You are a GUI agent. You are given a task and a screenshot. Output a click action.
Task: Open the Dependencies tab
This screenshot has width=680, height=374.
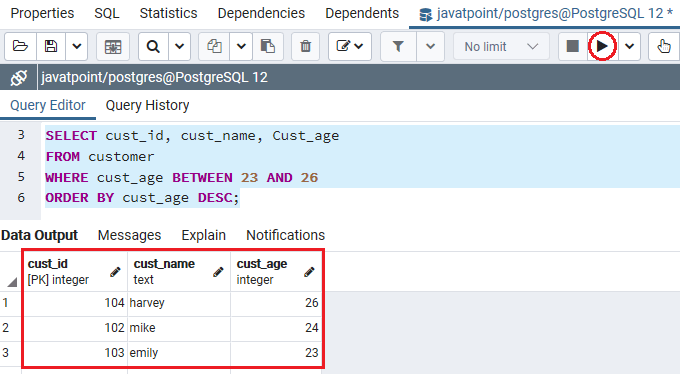[x=261, y=13]
